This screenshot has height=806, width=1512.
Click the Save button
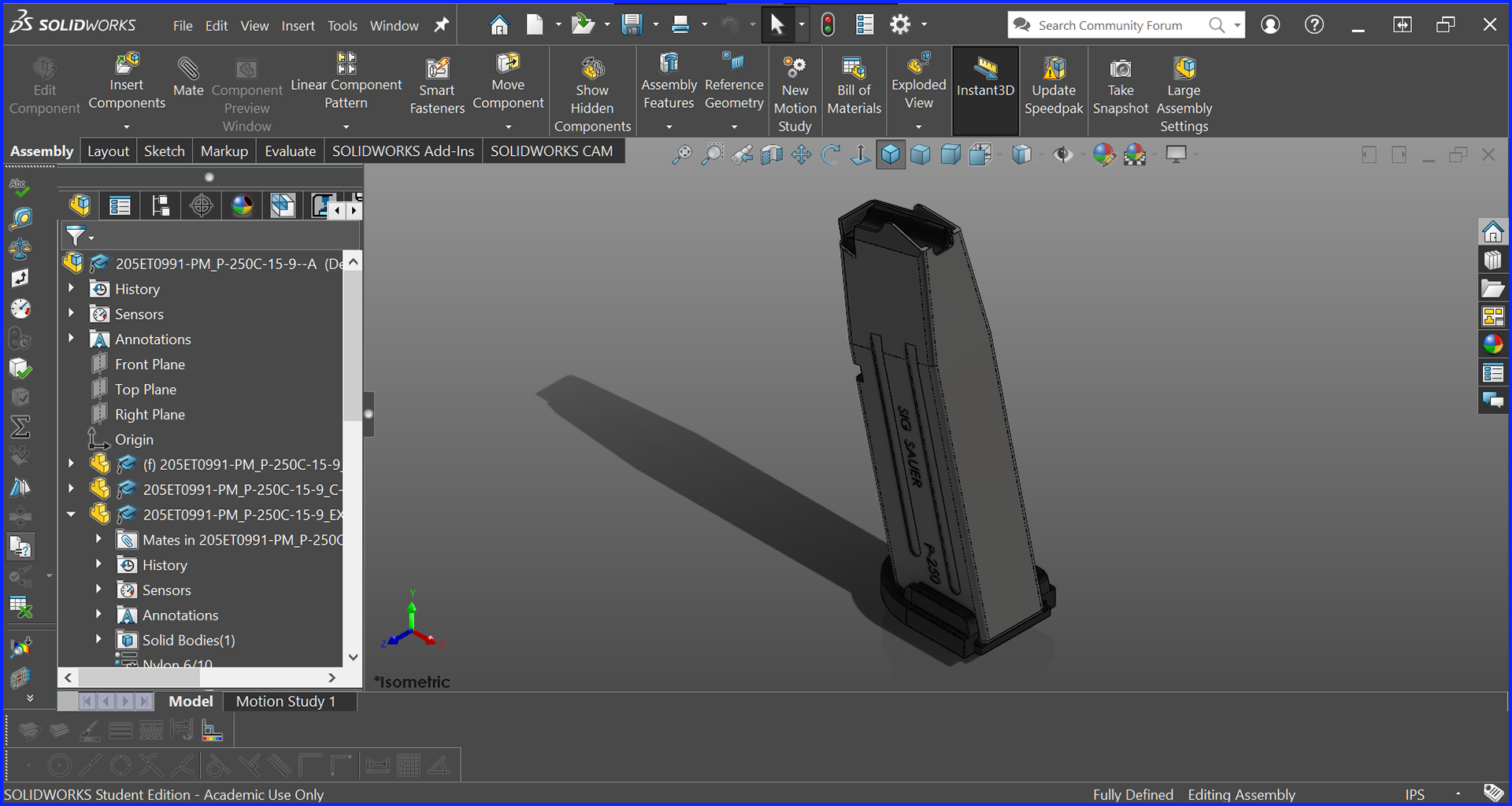(632, 25)
